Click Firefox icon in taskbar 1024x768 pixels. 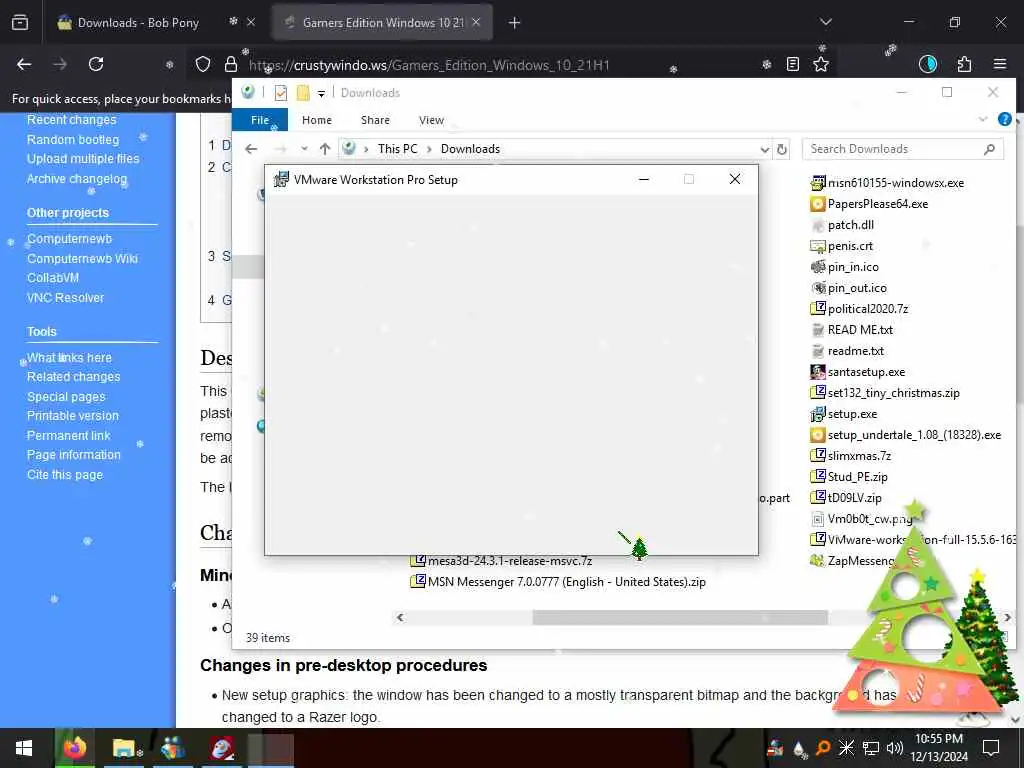74,748
